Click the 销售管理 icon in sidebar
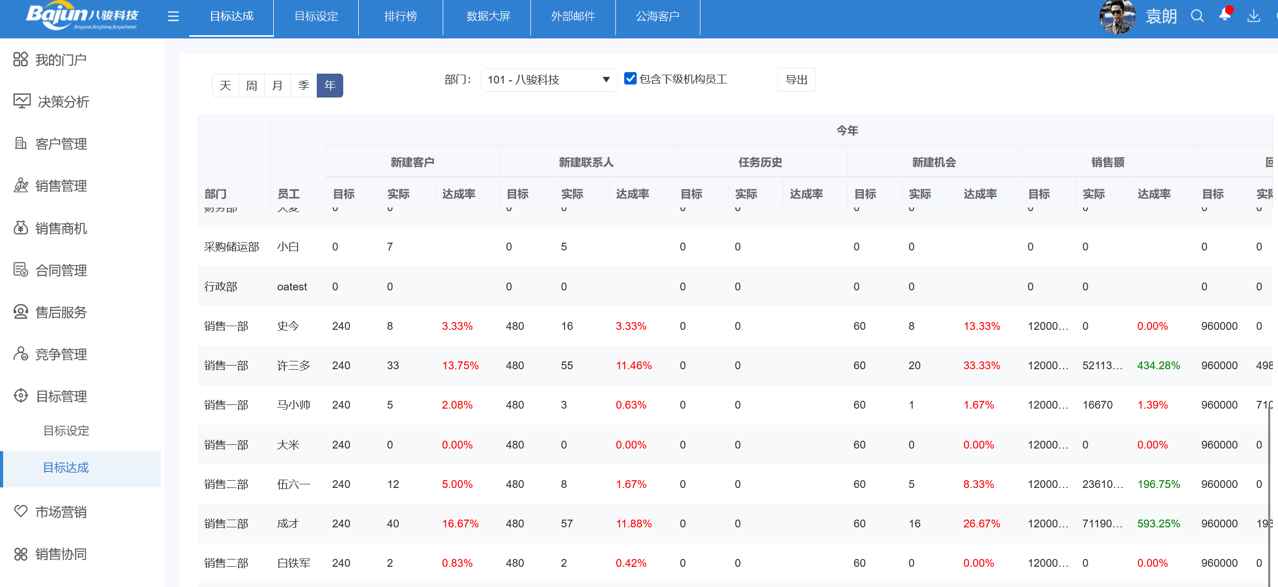 pyautogui.click(x=21, y=185)
